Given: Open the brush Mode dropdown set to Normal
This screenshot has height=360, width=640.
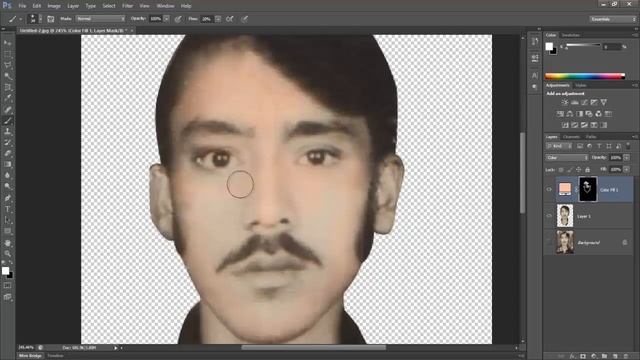Looking at the screenshot, I should click(100, 19).
